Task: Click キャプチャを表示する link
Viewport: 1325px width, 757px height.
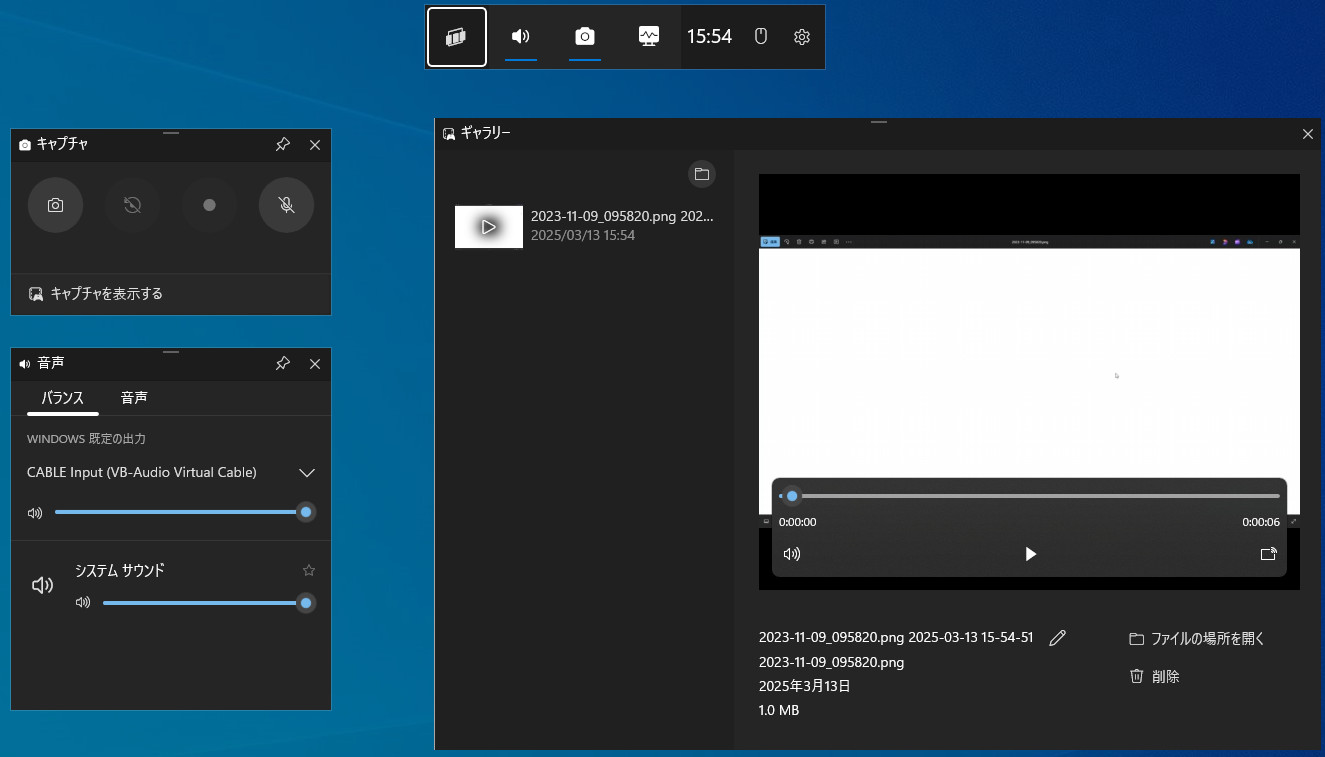Action: [106, 294]
